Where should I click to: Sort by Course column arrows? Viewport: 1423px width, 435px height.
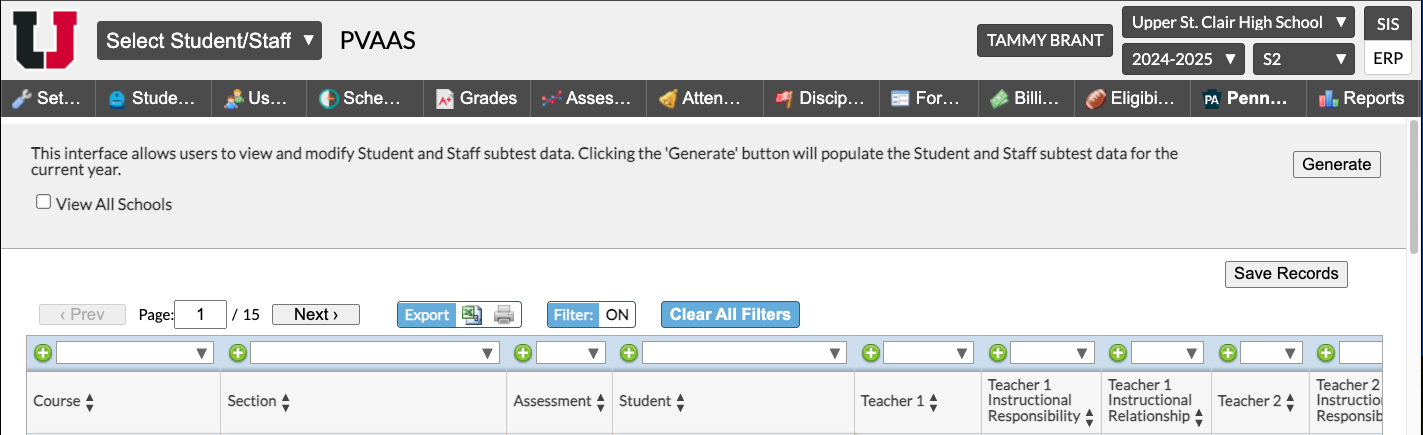[x=90, y=402]
